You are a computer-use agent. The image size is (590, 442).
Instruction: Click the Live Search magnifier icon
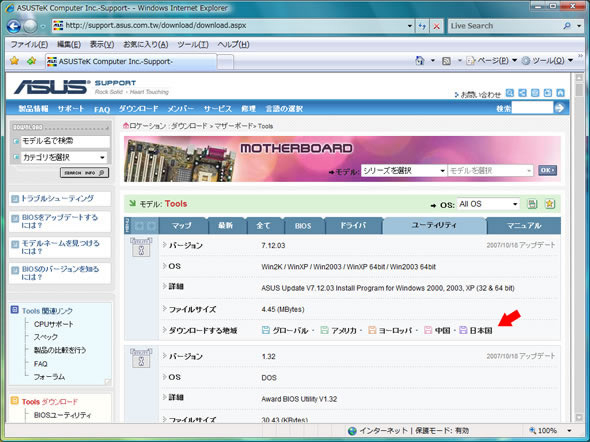pyautogui.click(x=567, y=26)
